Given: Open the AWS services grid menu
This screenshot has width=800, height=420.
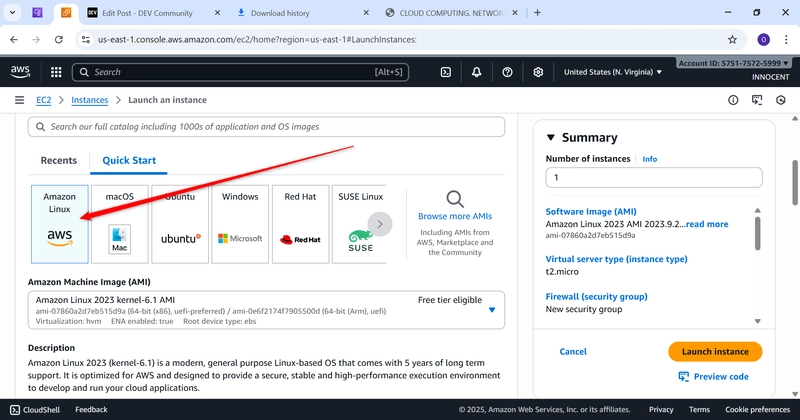Looking at the screenshot, I should pyautogui.click(x=56, y=72).
